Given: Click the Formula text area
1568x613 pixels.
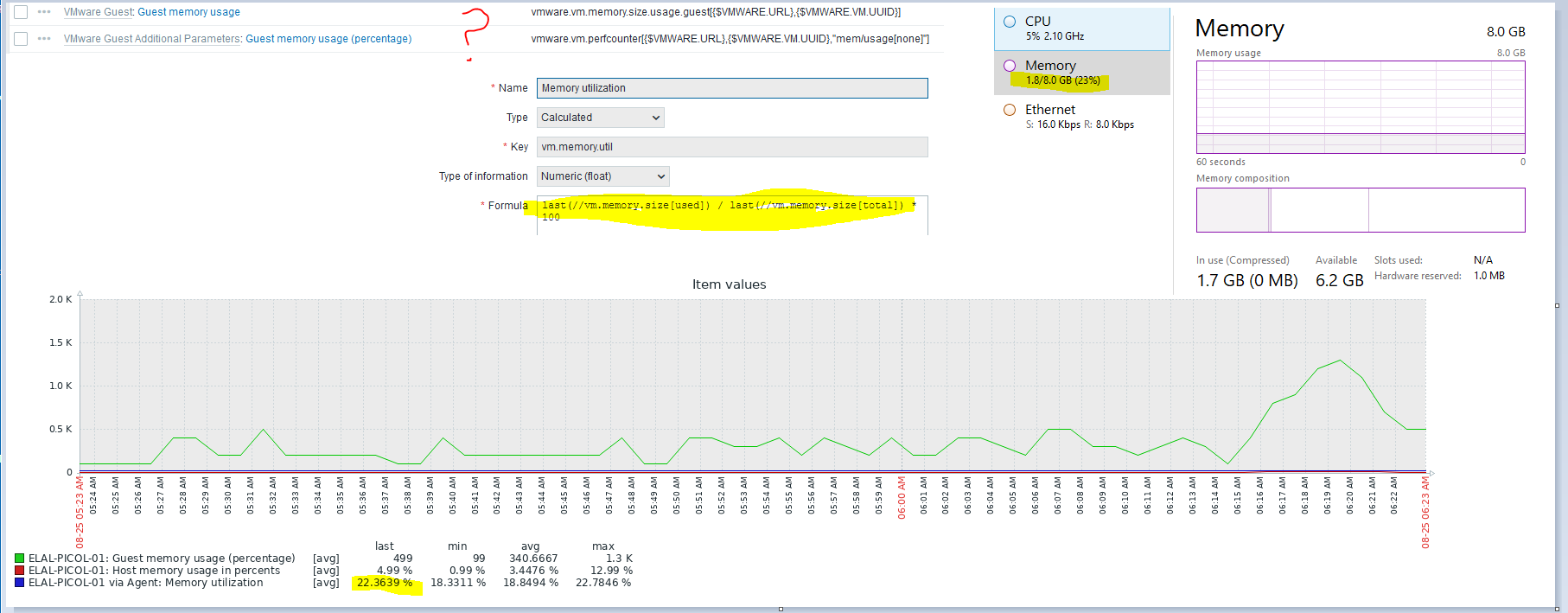Looking at the screenshot, I should (x=732, y=215).
